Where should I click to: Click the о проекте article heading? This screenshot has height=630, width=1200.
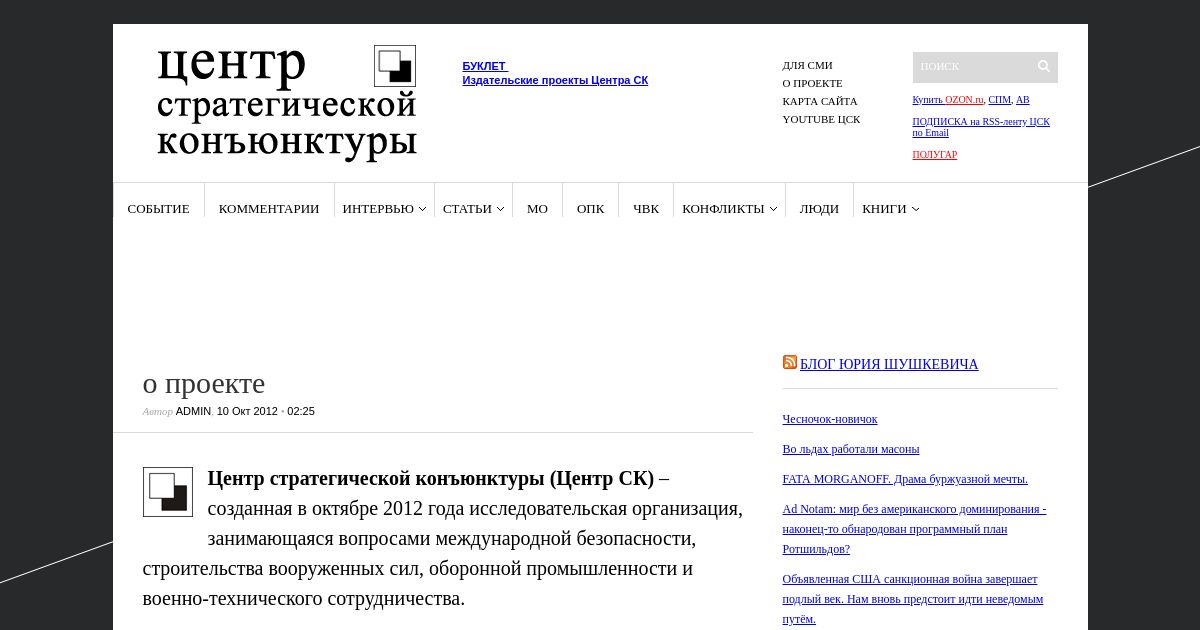(204, 383)
